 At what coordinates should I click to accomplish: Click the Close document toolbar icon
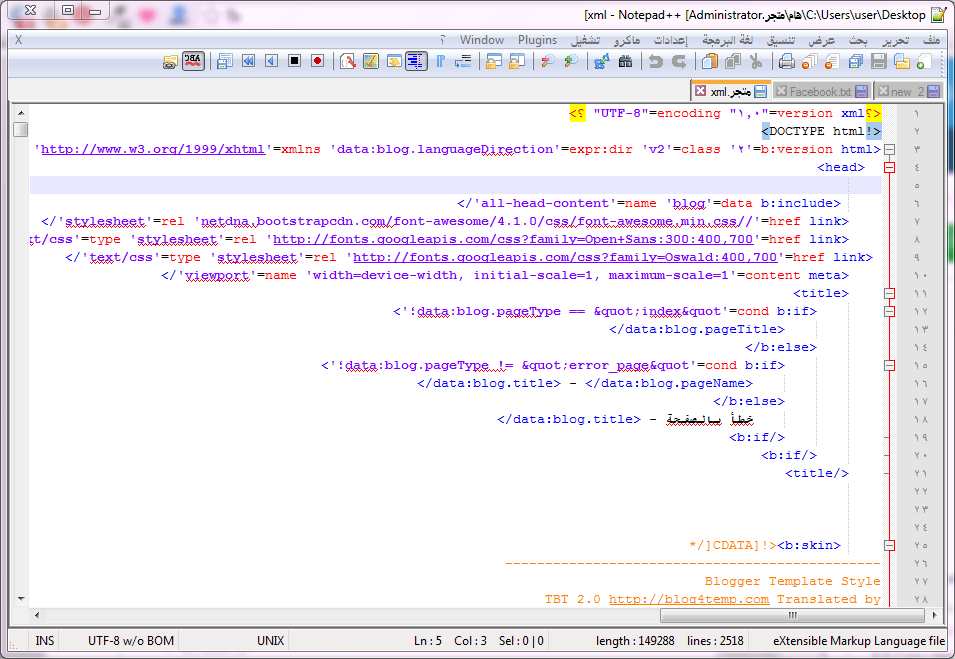coord(832,61)
